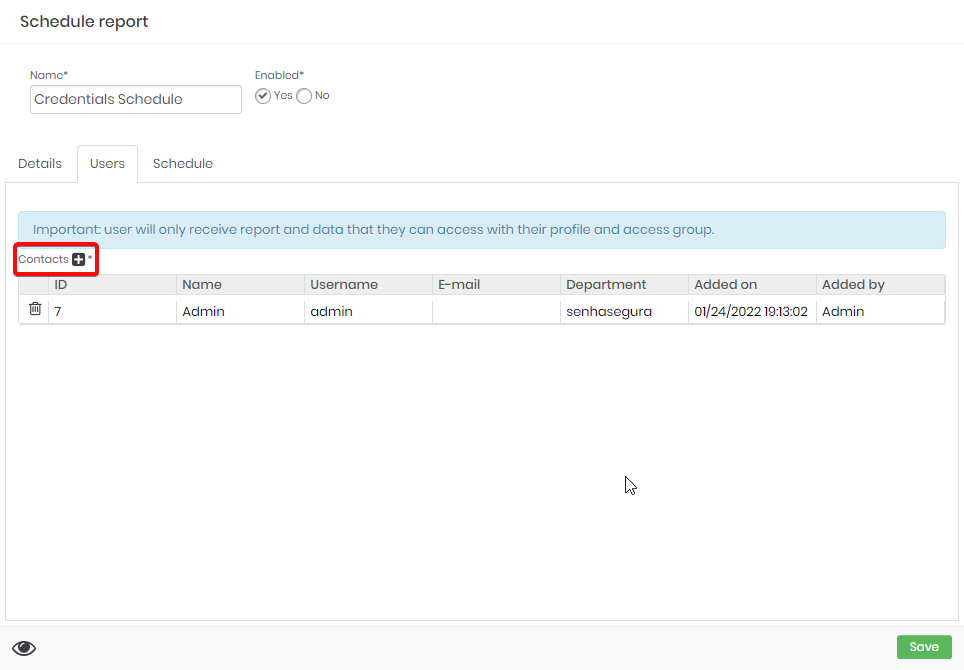The image size is (964, 670).
Task: Select the date cell 01/24/2022 19:13:02
Action: [x=752, y=312]
